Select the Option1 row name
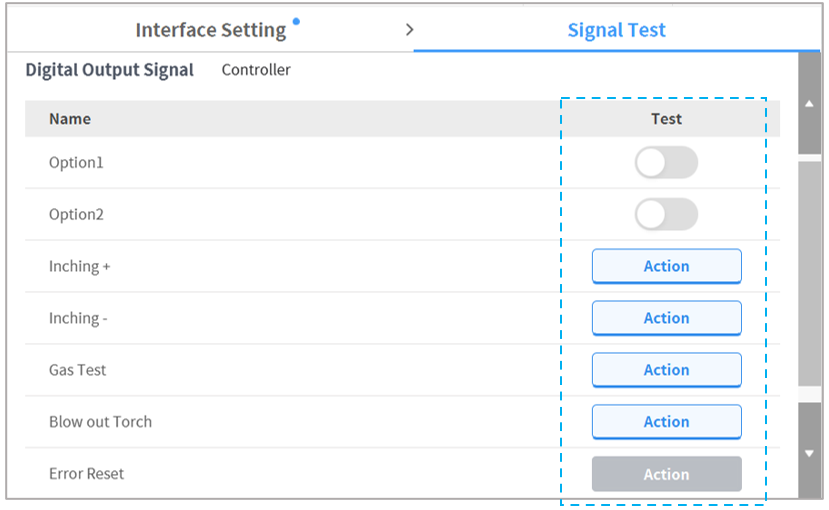 (x=76, y=163)
